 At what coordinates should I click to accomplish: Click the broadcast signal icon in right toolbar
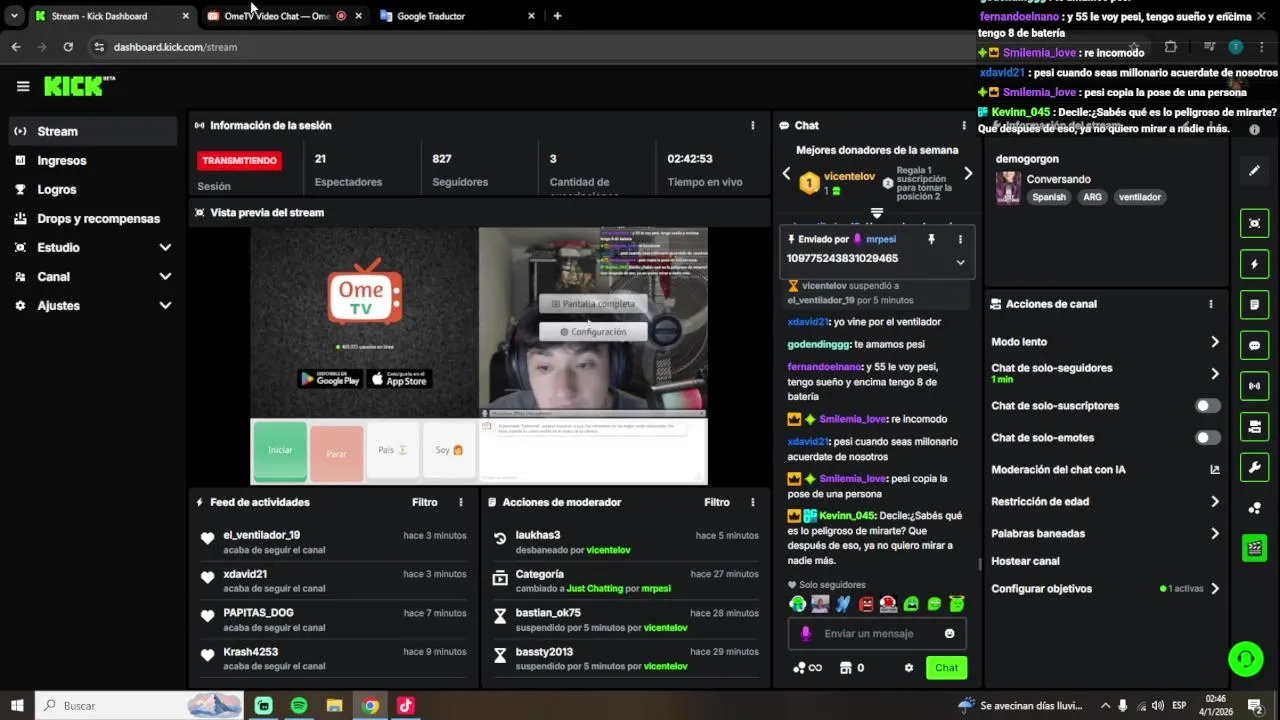click(x=1254, y=386)
